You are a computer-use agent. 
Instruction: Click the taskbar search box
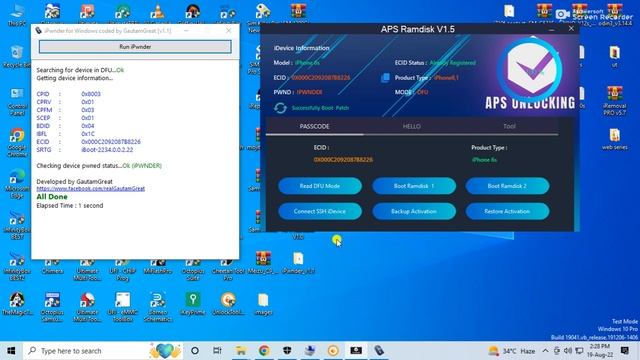coord(103,351)
